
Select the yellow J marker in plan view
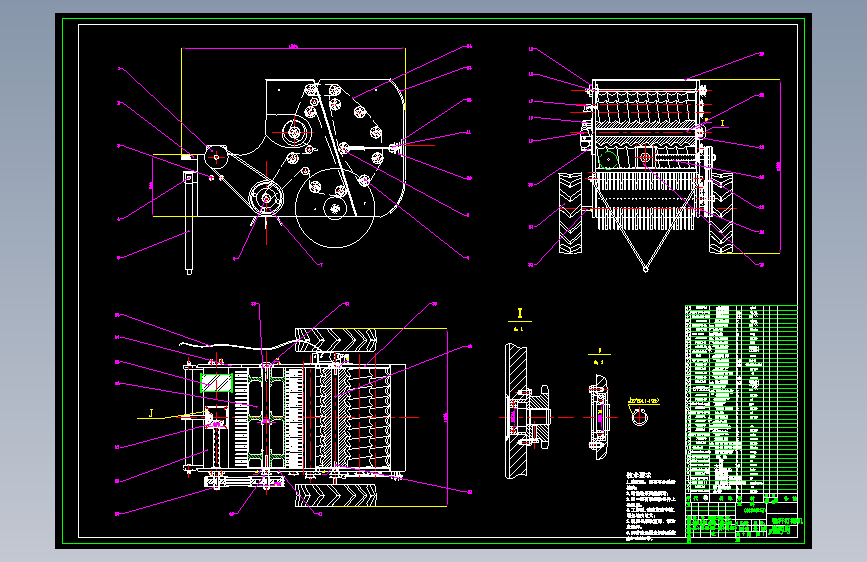click(151, 414)
